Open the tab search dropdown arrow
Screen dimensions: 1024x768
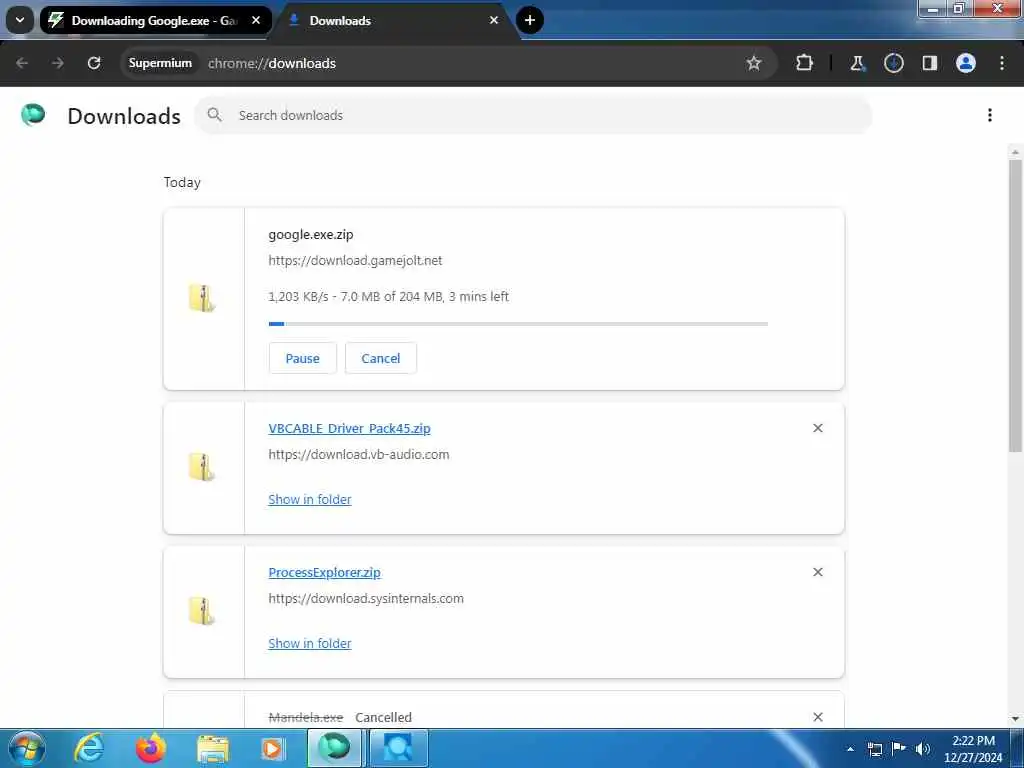coord(20,20)
